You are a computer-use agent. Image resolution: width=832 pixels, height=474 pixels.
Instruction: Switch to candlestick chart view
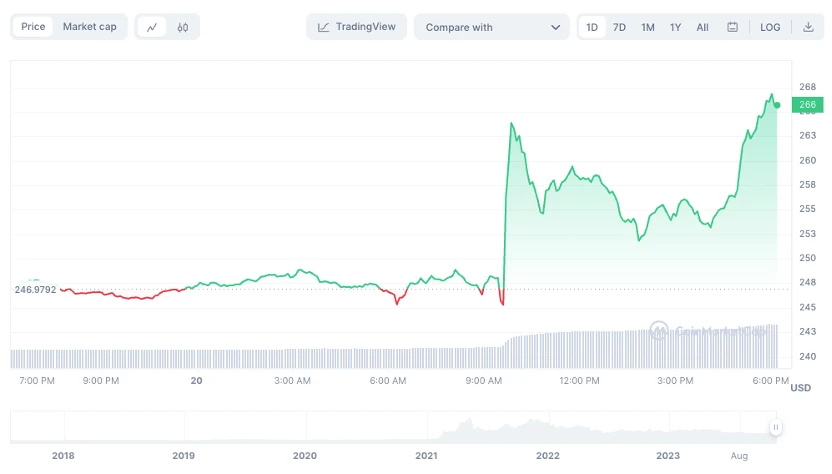coord(183,27)
